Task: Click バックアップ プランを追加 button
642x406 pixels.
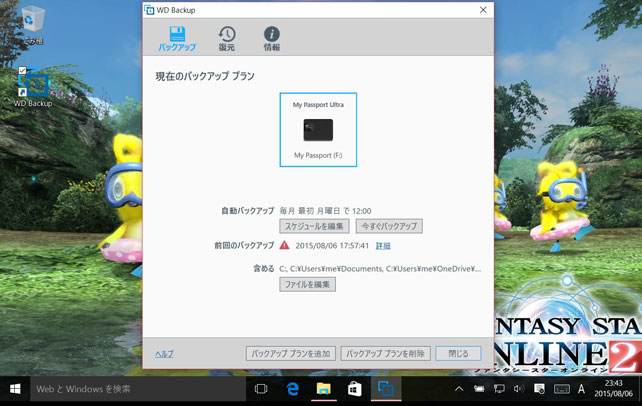Action: click(290, 354)
